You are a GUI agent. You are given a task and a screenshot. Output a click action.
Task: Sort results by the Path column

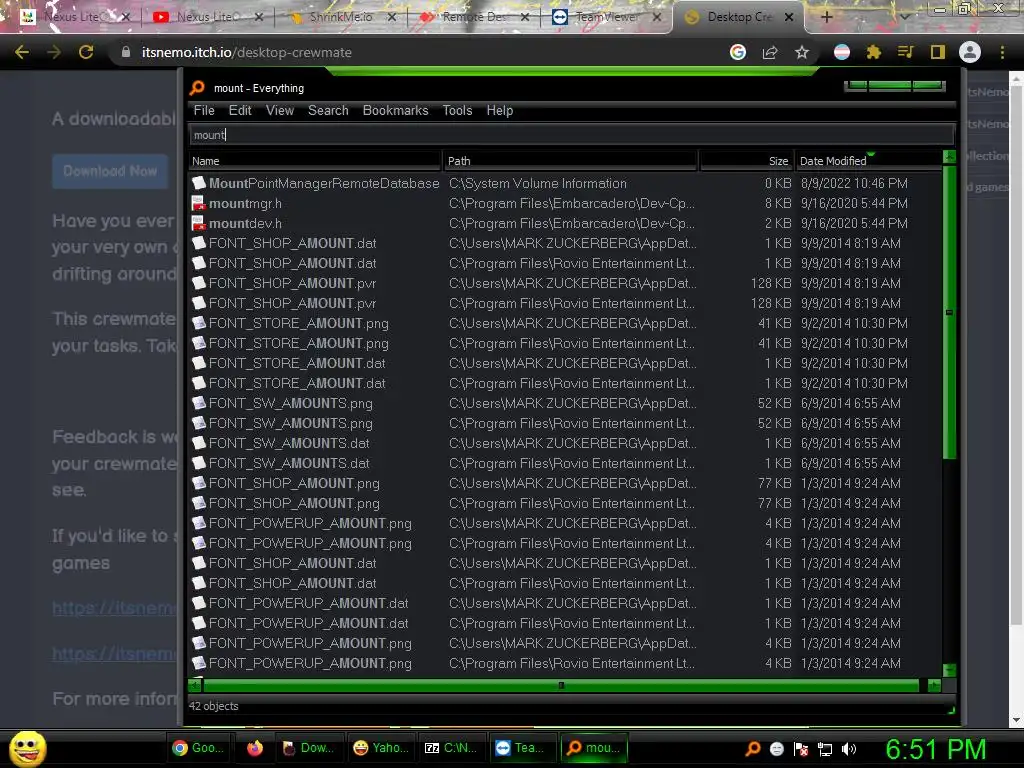click(x=571, y=161)
